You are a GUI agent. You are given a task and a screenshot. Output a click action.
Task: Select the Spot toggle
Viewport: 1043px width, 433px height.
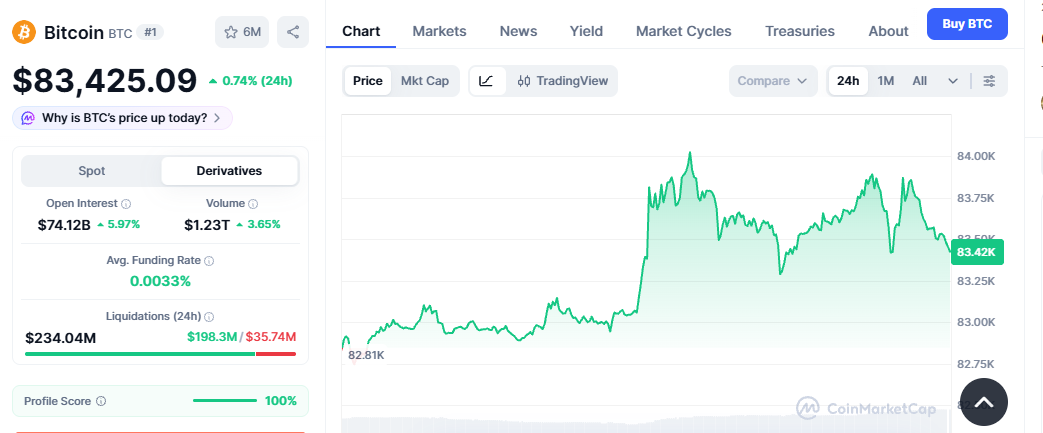pyautogui.click(x=92, y=171)
